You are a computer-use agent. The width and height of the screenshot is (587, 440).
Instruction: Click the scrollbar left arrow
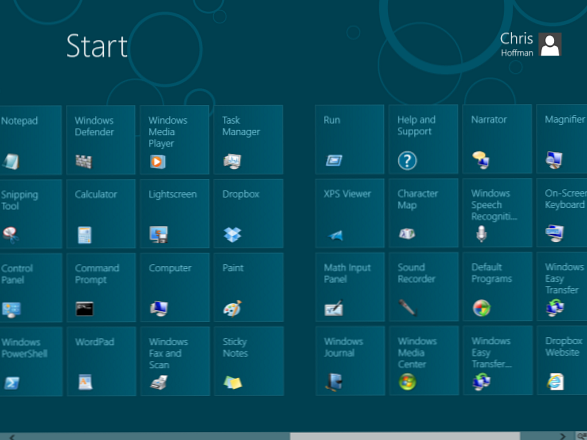(12, 437)
